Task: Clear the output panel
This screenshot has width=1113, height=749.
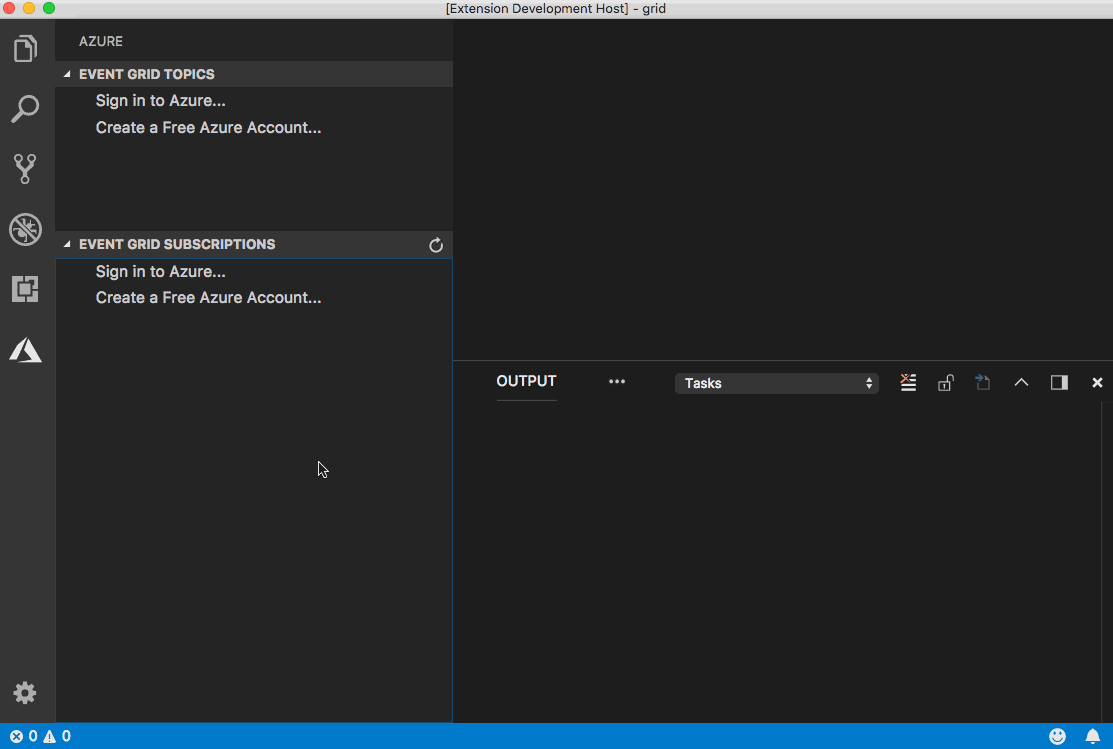Action: coord(908,383)
